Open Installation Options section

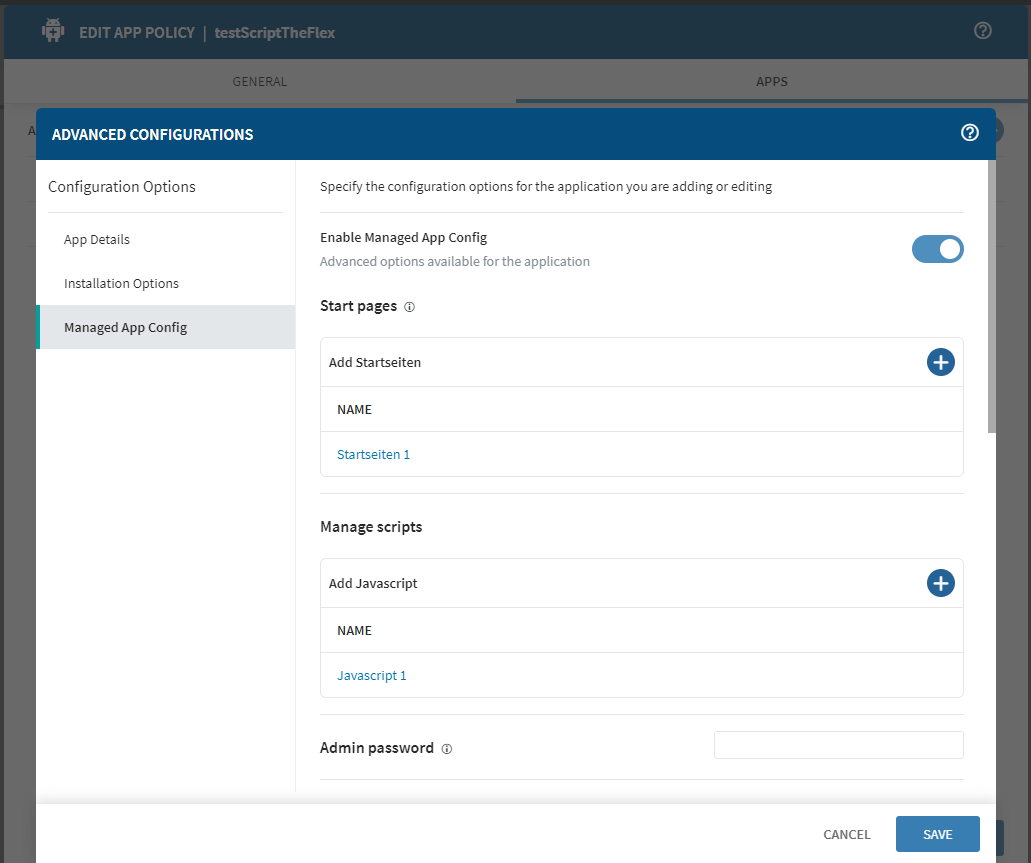click(x=121, y=284)
